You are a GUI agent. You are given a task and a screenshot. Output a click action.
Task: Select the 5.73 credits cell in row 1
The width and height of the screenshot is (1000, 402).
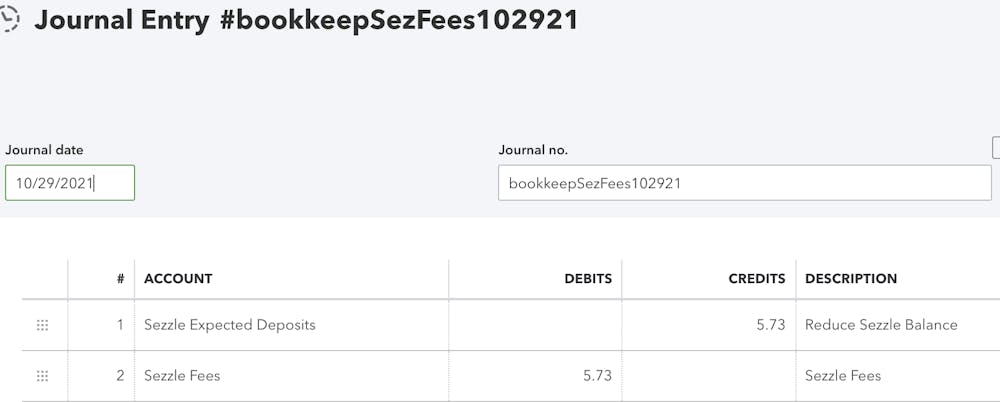click(708, 325)
